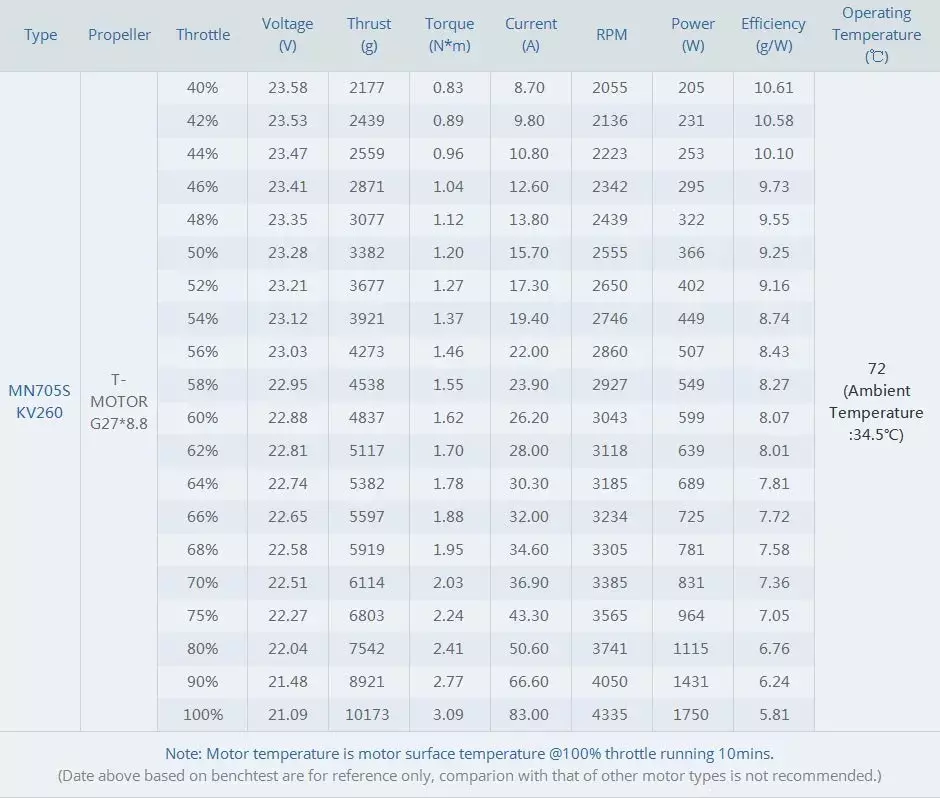The width and height of the screenshot is (940, 798).
Task: Click the Throttle column header
Action: pos(203,35)
